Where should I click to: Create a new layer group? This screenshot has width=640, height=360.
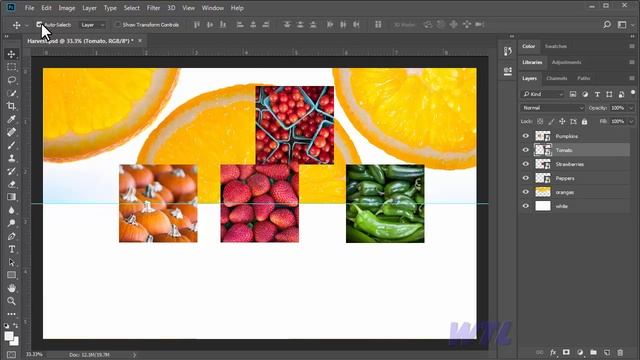point(593,352)
